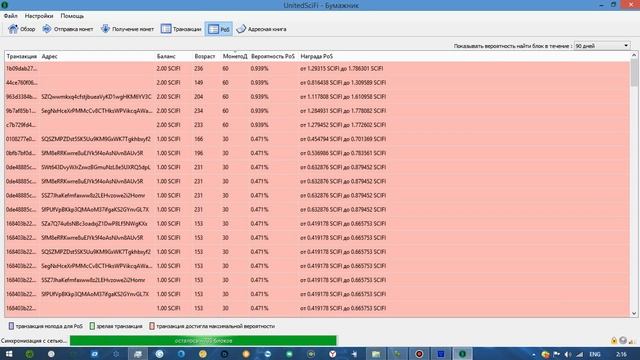Open the Адресная книга address book
The image size is (640, 360).
(262, 29)
